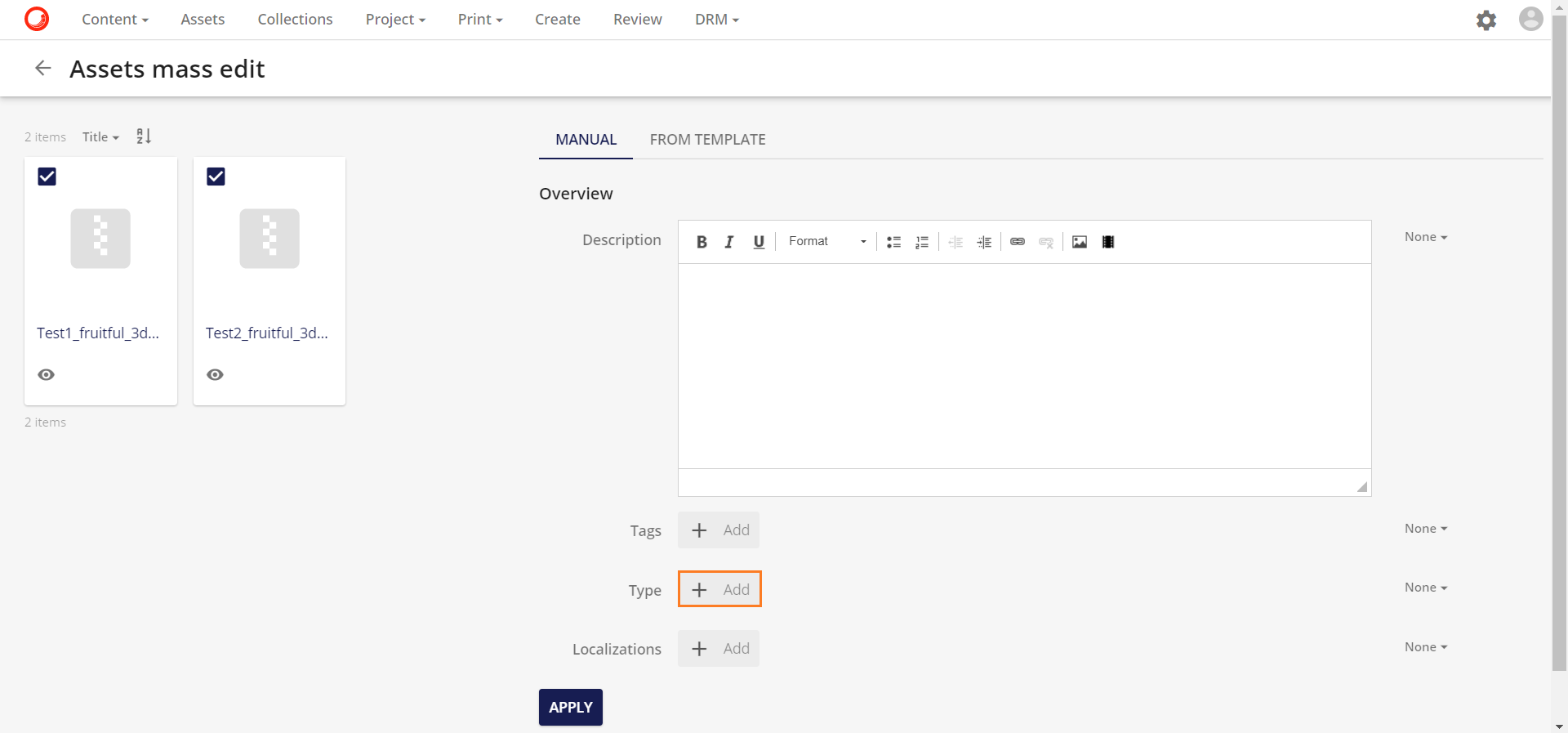Open the Title sort dropdown
The height and width of the screenshot is (733, 1568).
(100, 137)
